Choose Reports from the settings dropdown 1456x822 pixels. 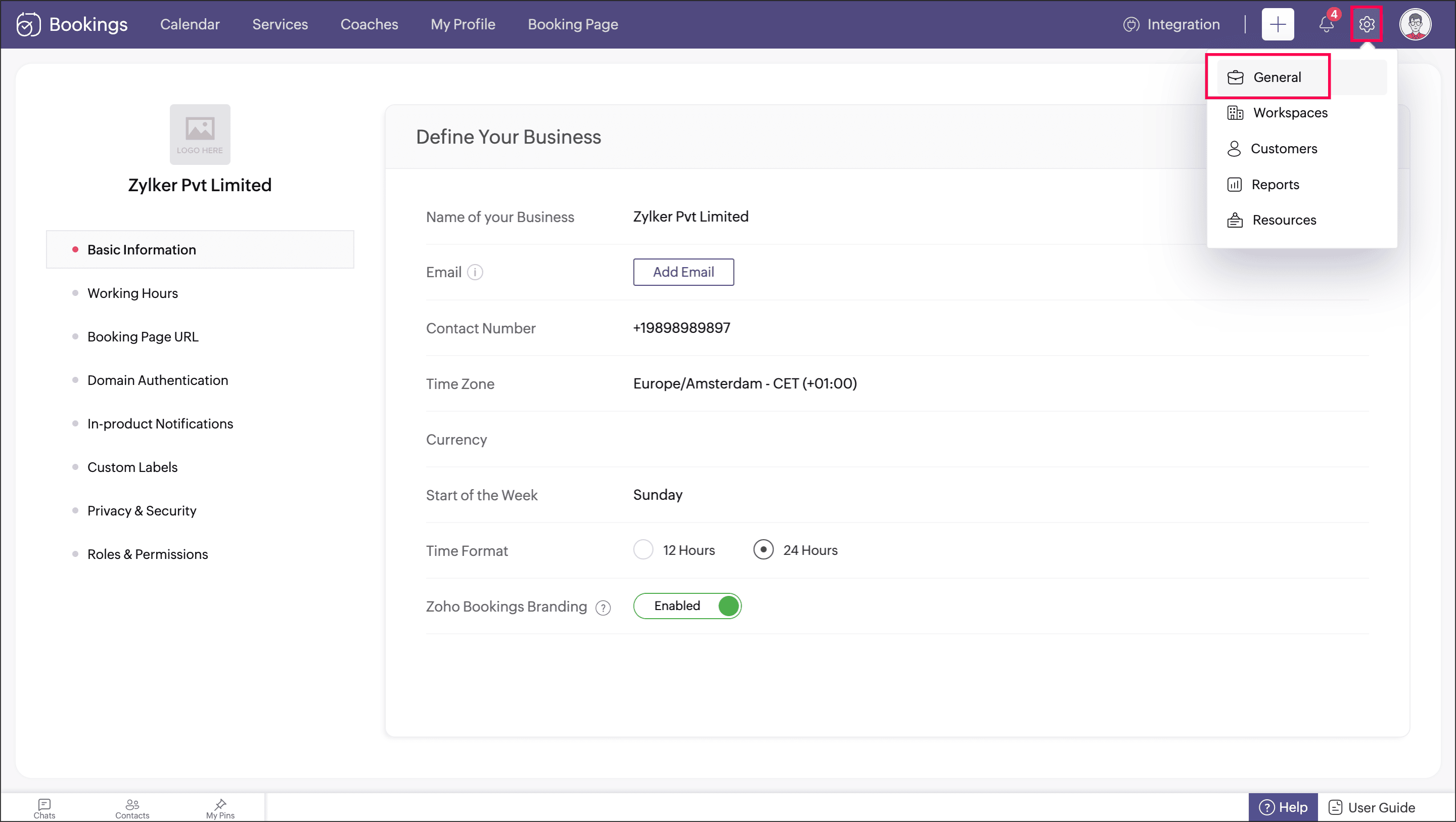pos(1275,185)
